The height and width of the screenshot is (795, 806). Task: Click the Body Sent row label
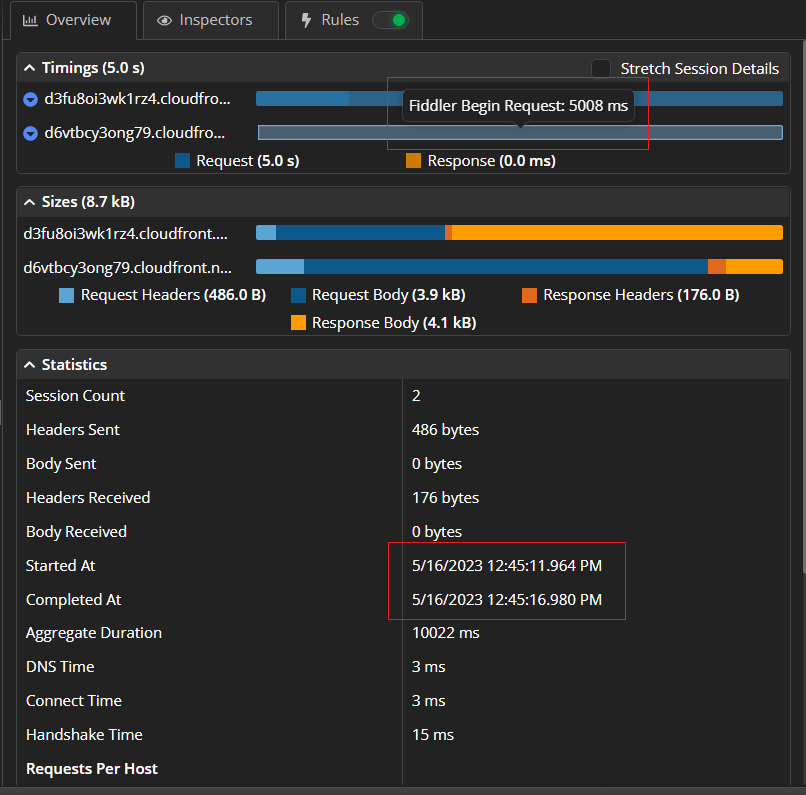61,464
